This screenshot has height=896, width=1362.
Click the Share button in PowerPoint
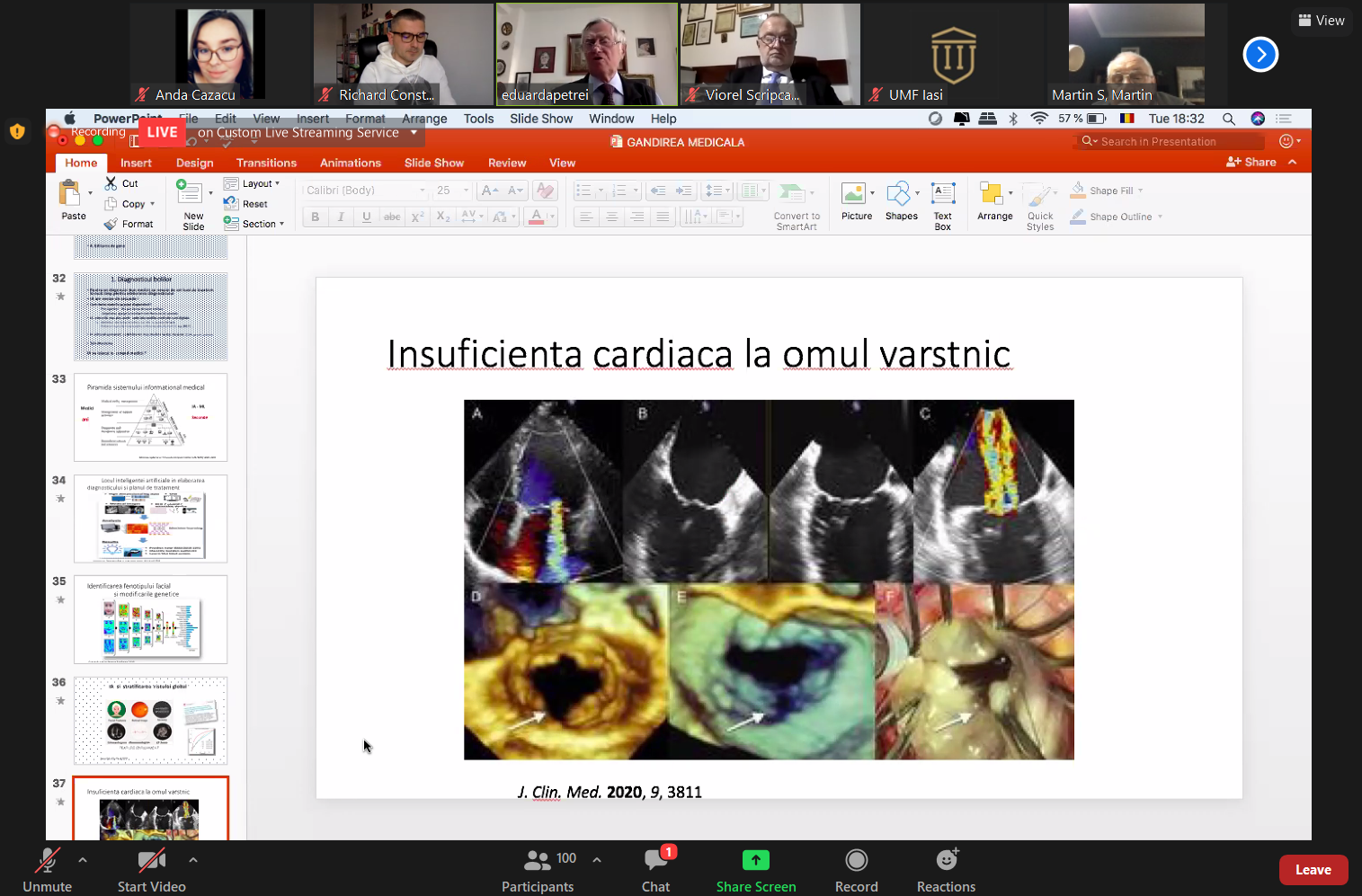1251,162
